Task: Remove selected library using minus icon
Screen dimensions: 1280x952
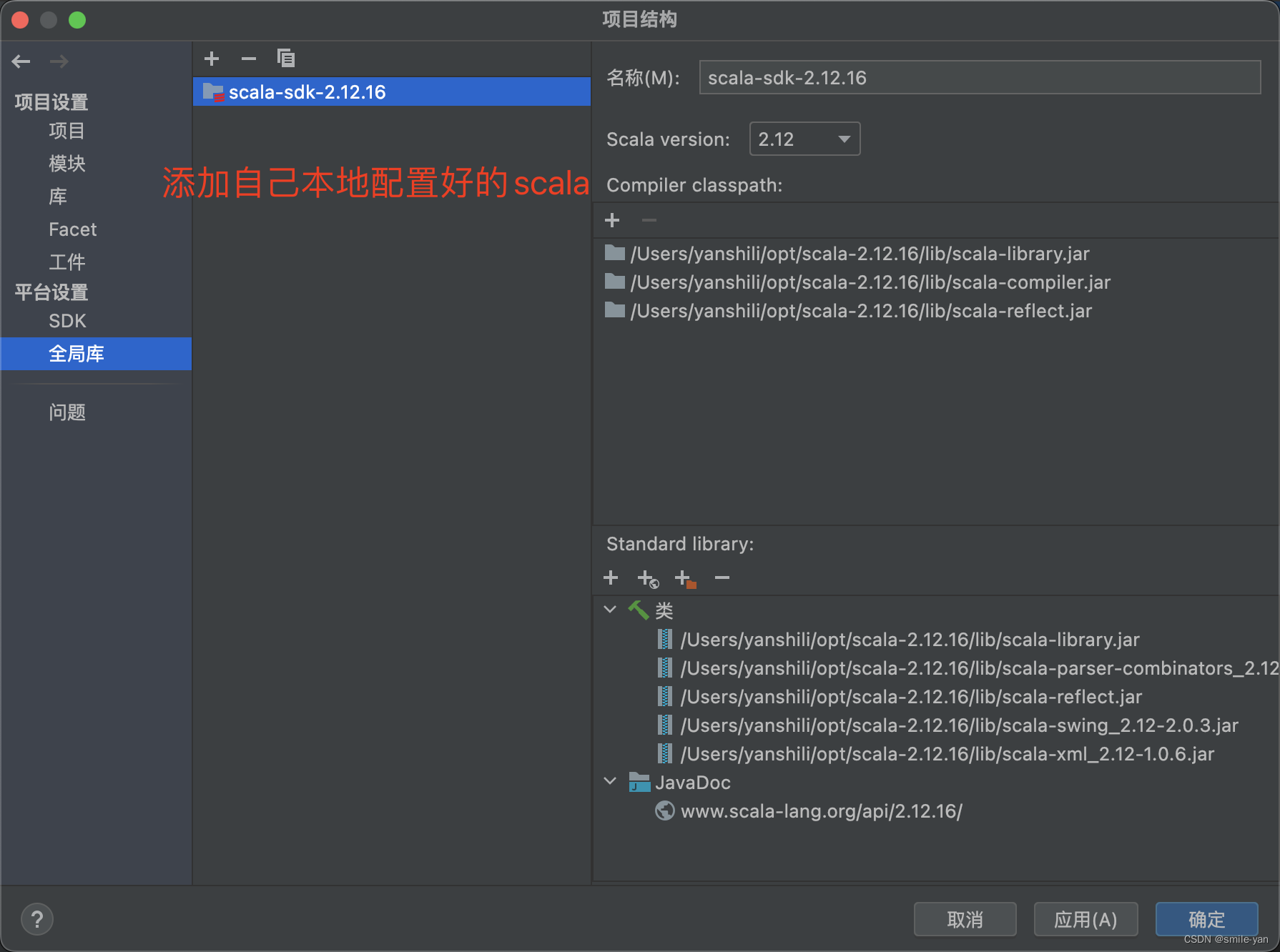Action: click(x=248, y=59)
